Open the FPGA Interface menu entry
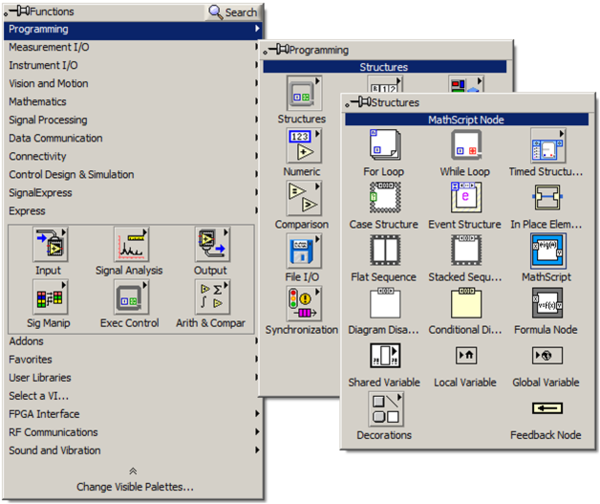Viewport: 600px width, 504px height. 133,414
